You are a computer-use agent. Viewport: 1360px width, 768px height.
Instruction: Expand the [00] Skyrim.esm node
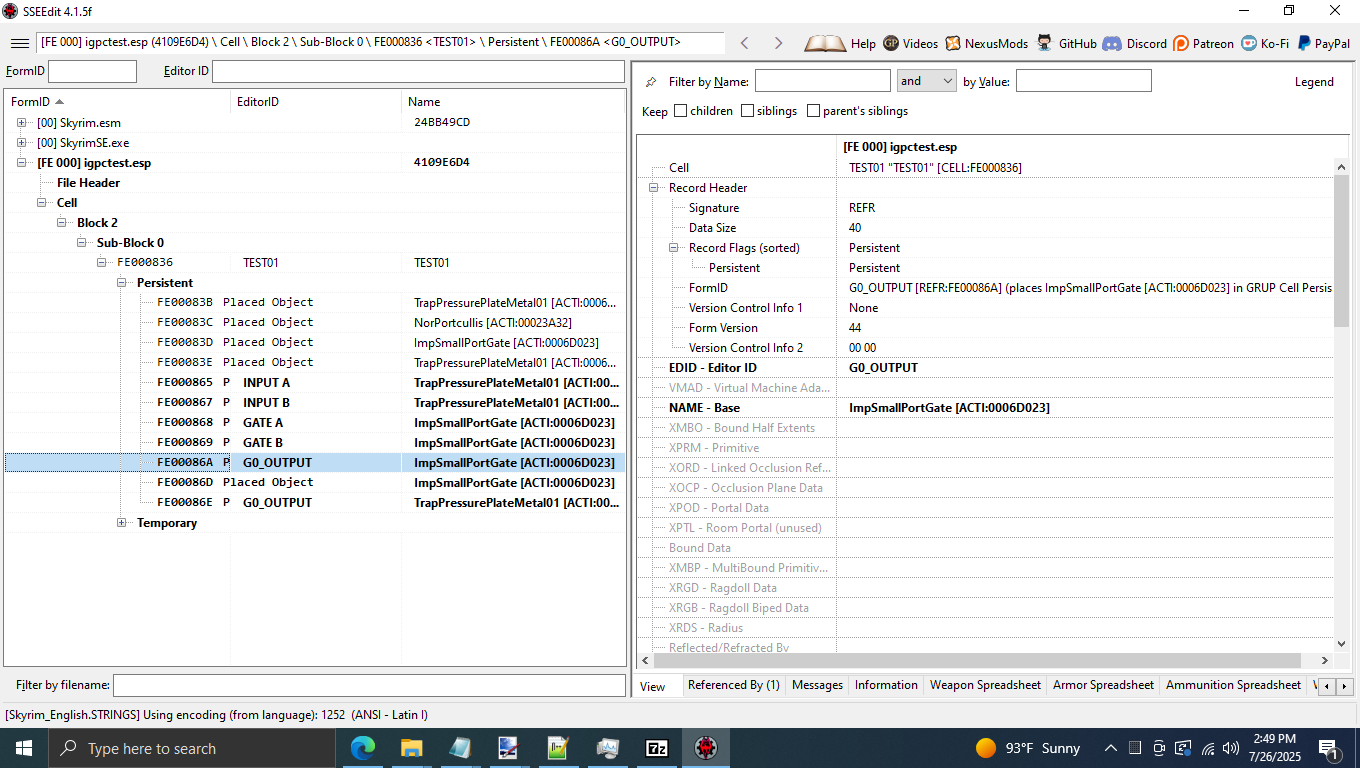pos(22,123)
